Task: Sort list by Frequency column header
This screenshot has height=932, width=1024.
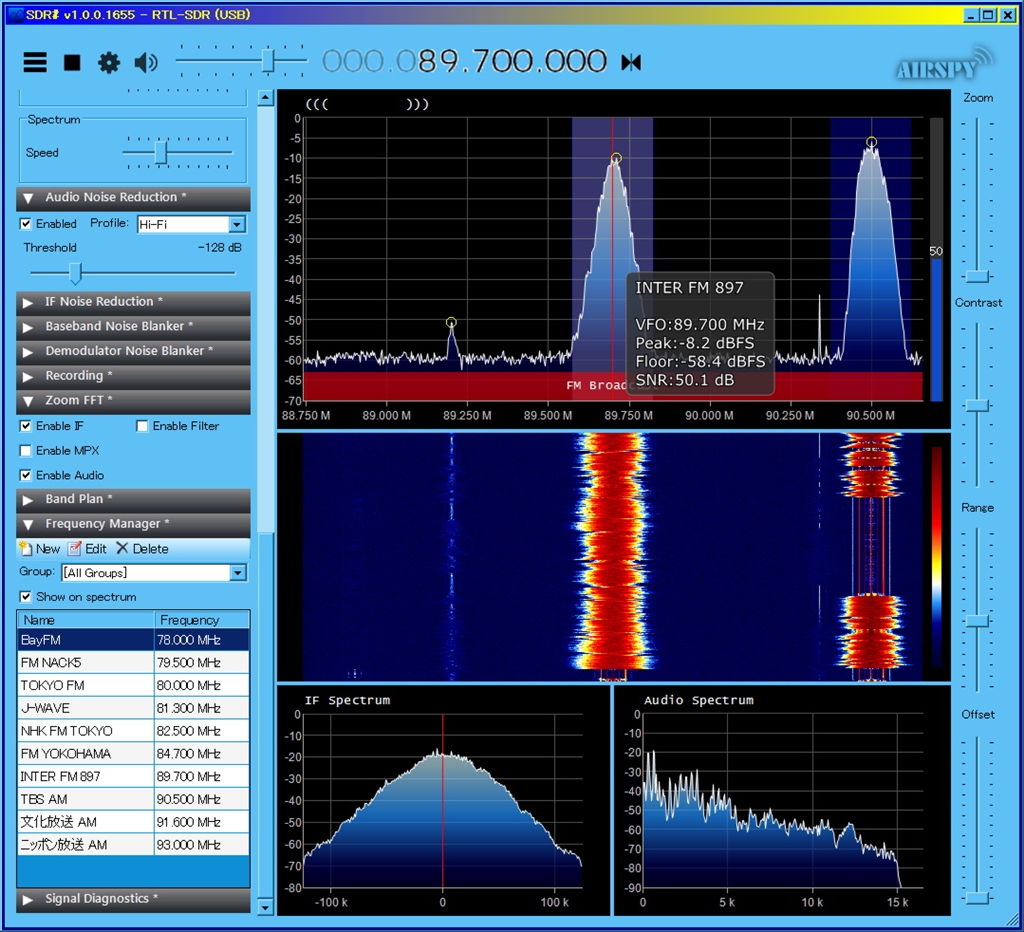Action: (x=202, y=620)
